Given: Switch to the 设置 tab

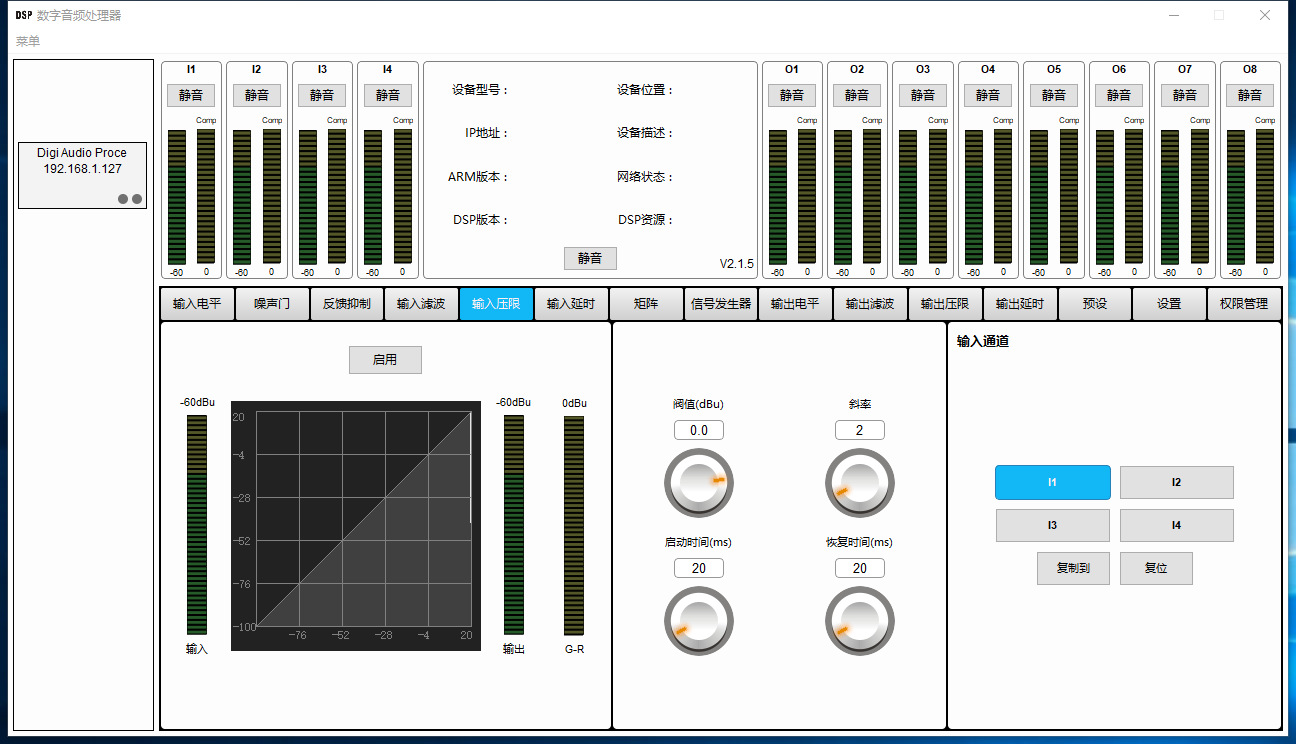Looking at the screenshot, I should click(x=1169, y=304).
